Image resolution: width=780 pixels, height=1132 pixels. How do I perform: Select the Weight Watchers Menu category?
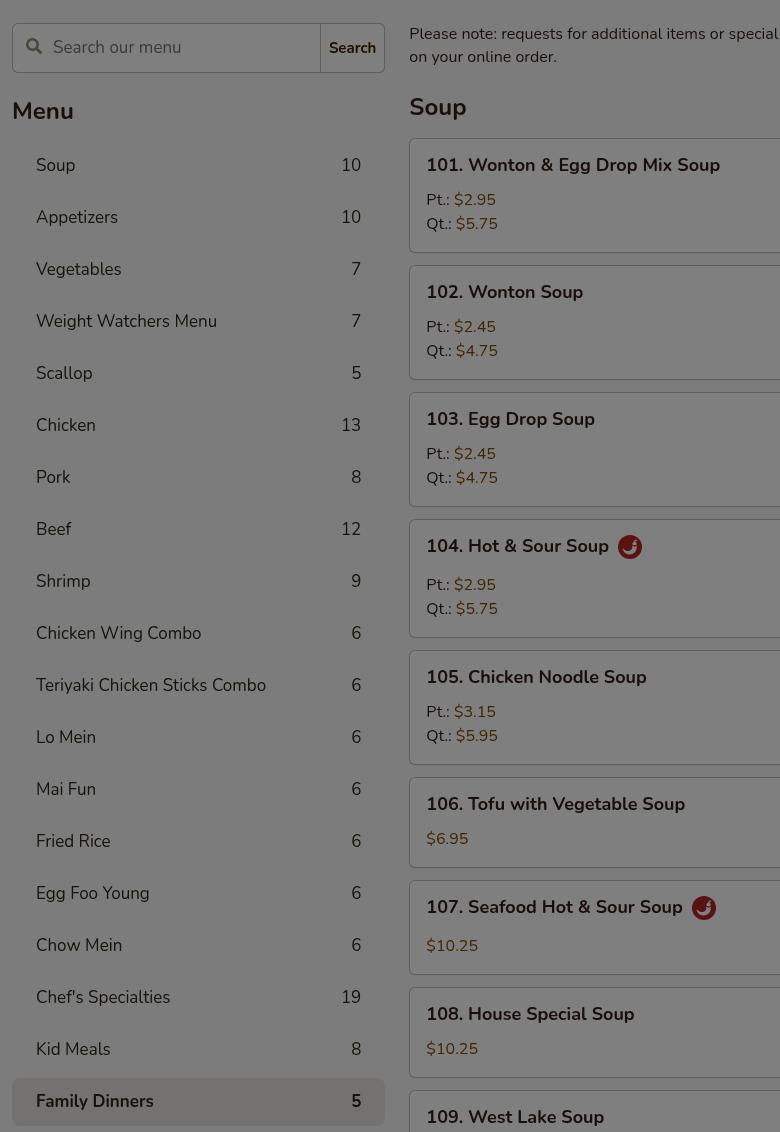[x=198, y=321]
